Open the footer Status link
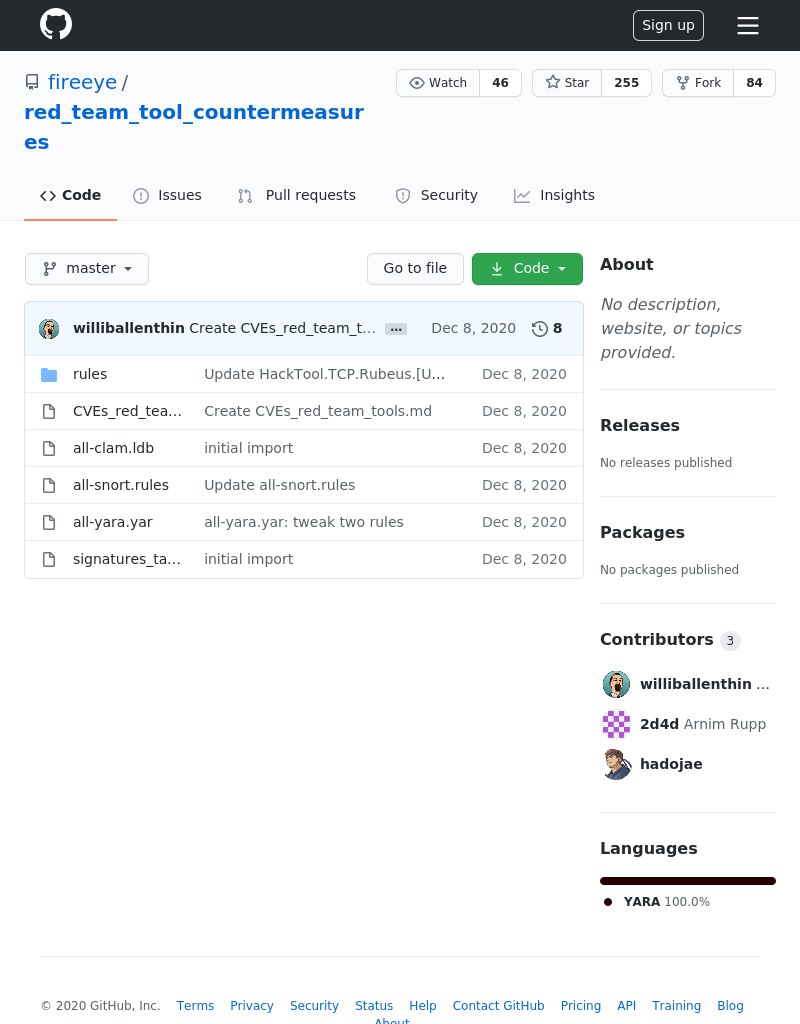The height and width of the screenshot is (1024, 800). click(x=374, y=1006)
